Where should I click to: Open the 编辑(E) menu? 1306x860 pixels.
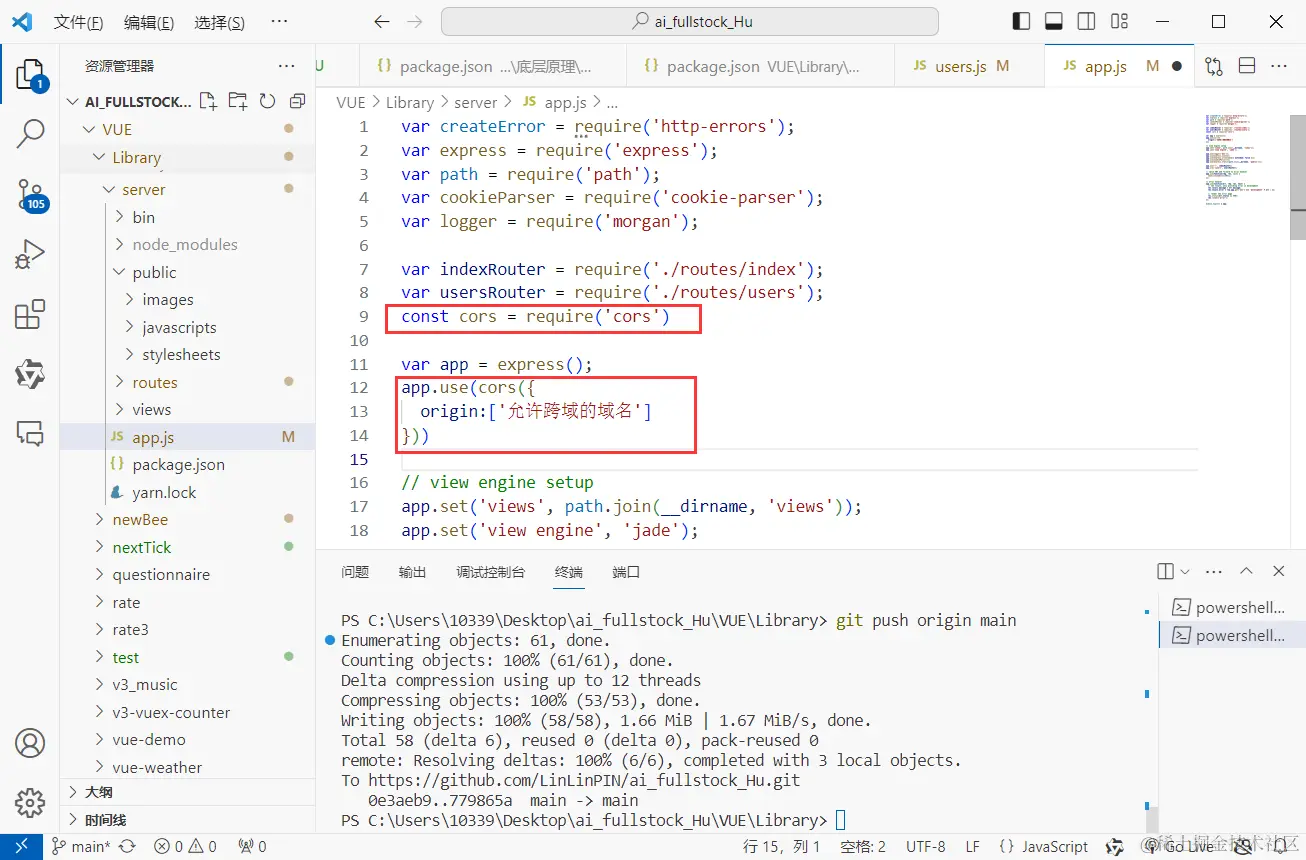point(149,22)
